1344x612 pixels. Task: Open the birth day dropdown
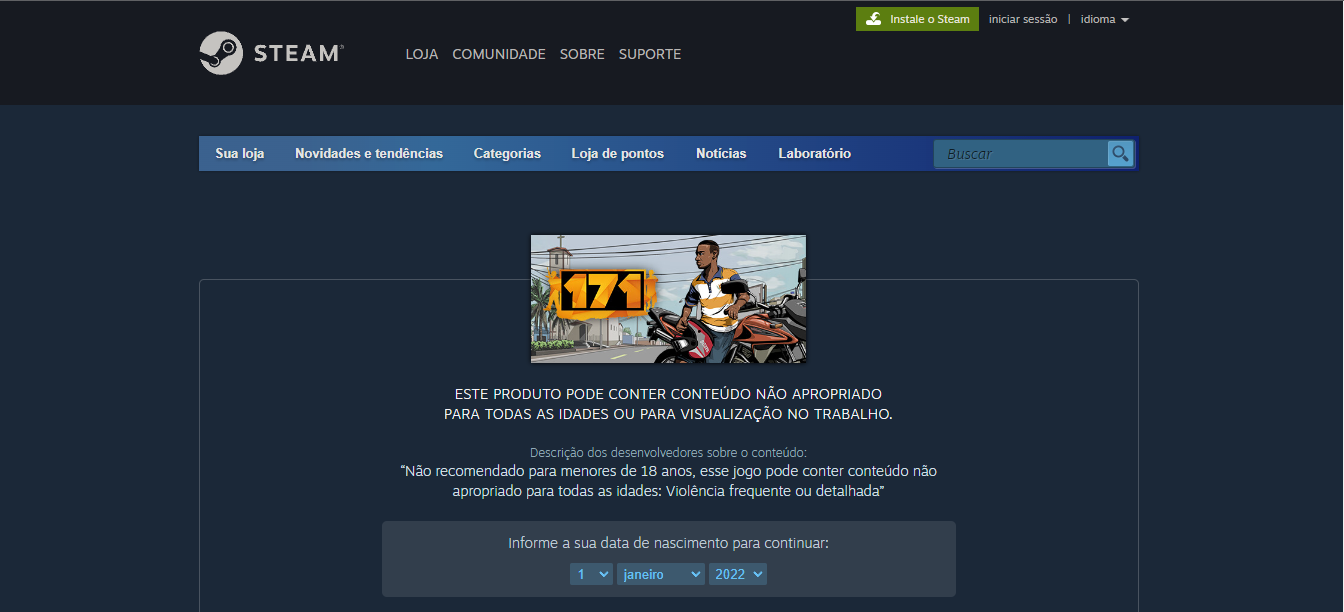(591, 574)
